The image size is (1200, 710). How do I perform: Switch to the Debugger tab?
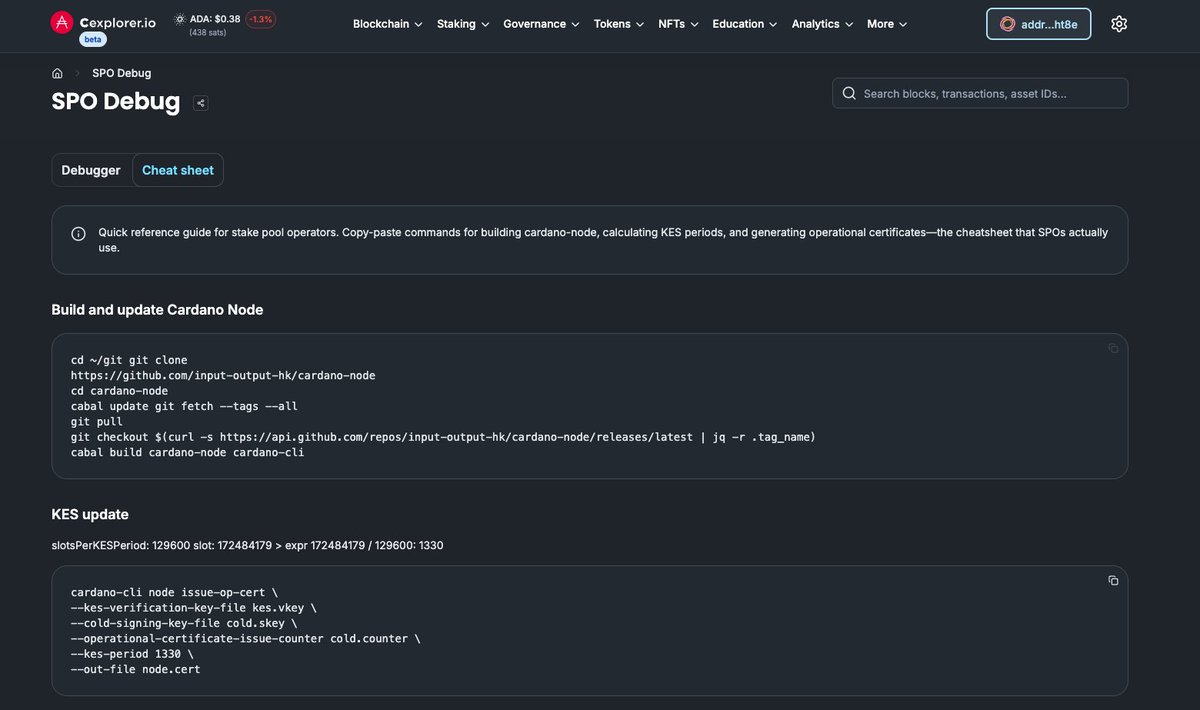click(91, 169)
